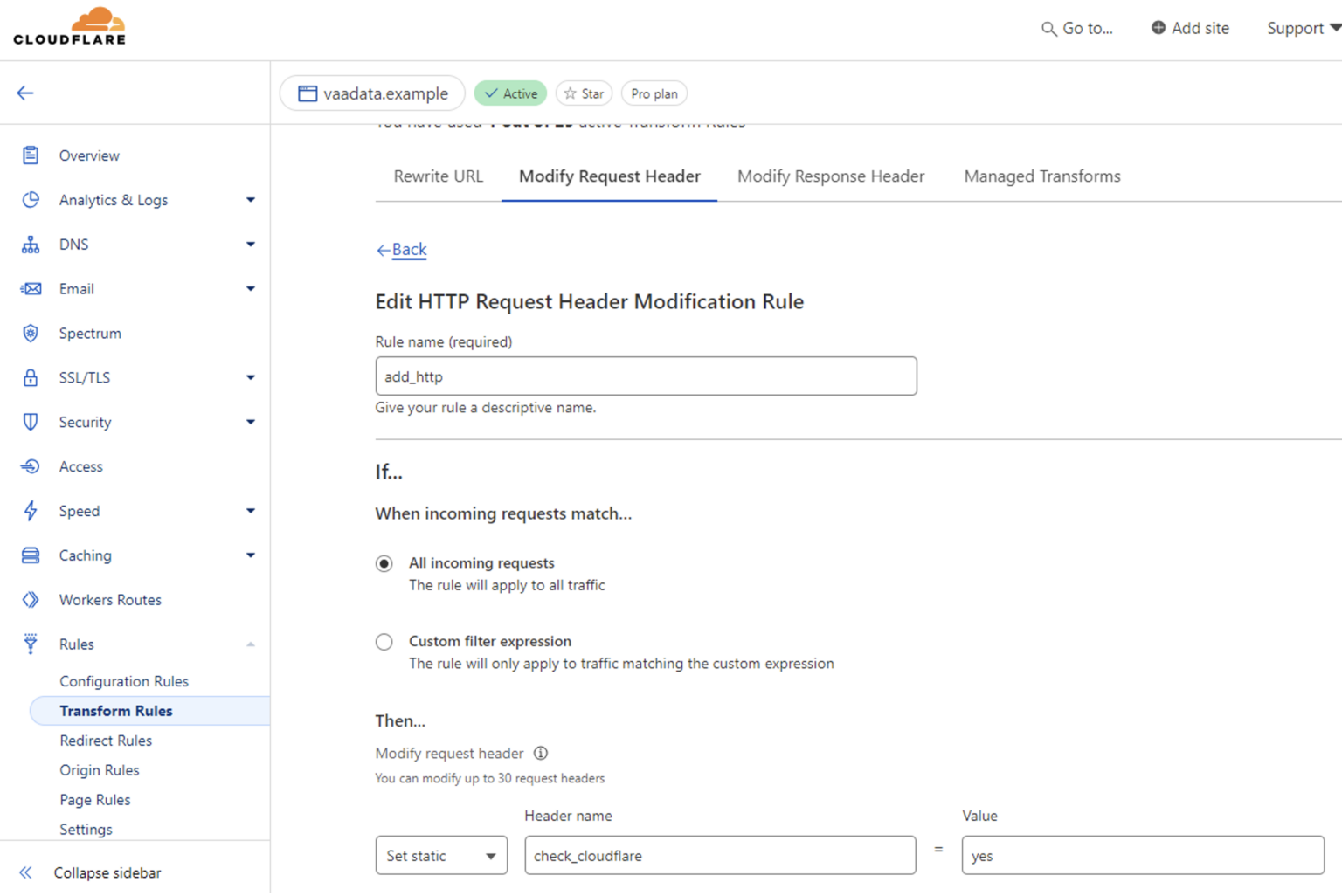Select the All incoming requests option
Image resolution: width=1342 pixels, height=896 pixels.
point(384,563)
